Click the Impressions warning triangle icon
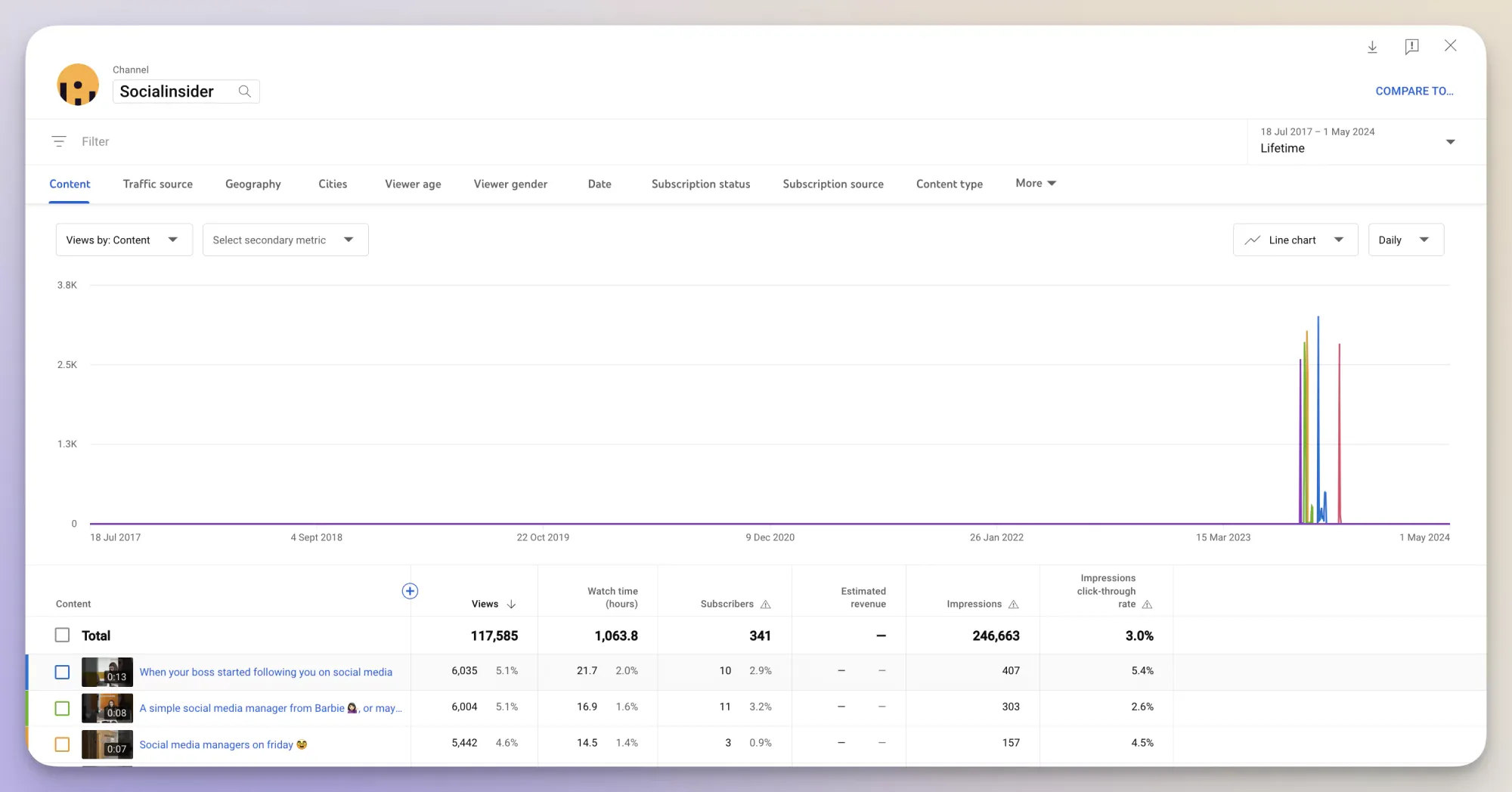Screen dimensions: 1512x792 tap(1013, 604)
